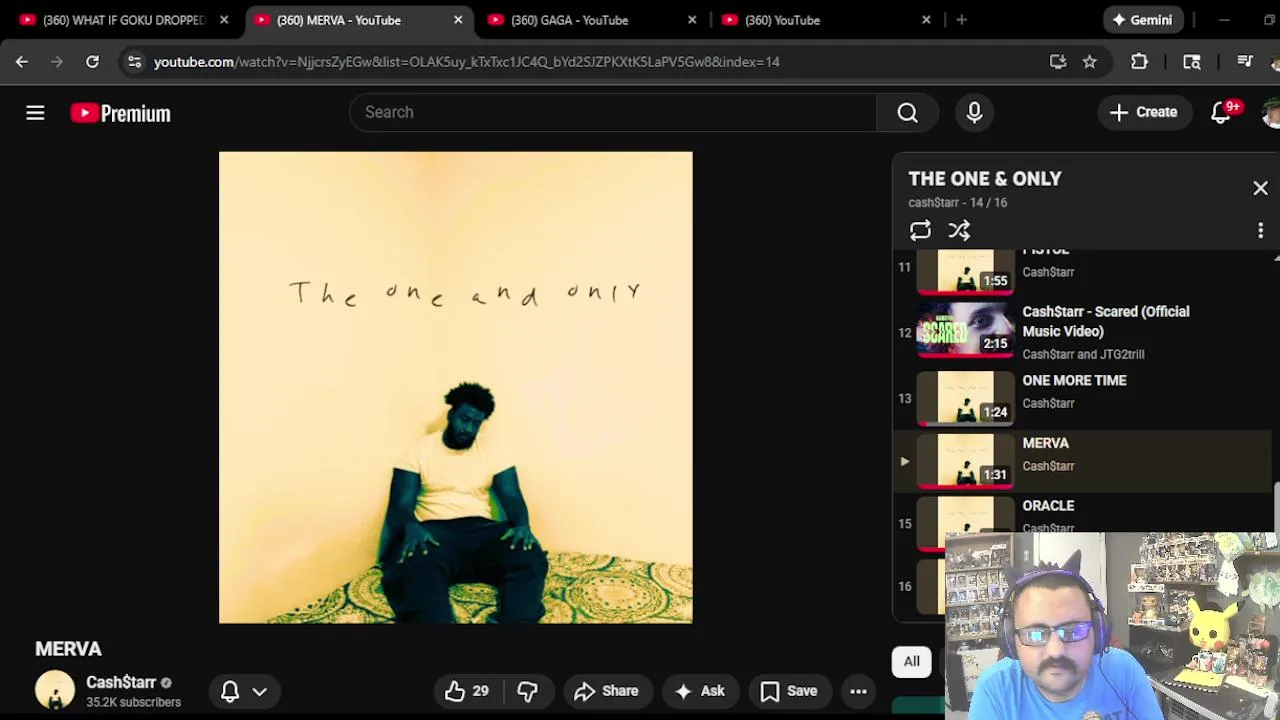Start voice search with microphone icon
The height and width of the screenshot is (720, 1280).
click(974, 113)
